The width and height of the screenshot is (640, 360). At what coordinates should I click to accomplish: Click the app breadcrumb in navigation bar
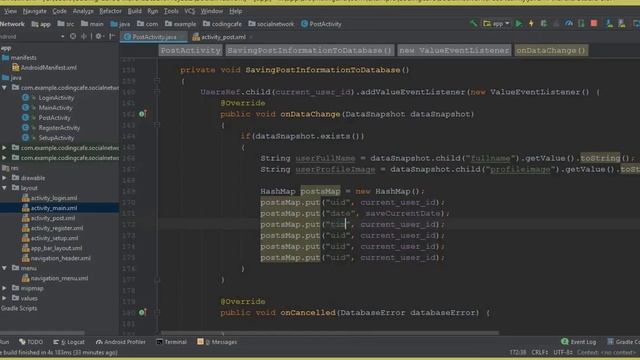coord(41,24)
